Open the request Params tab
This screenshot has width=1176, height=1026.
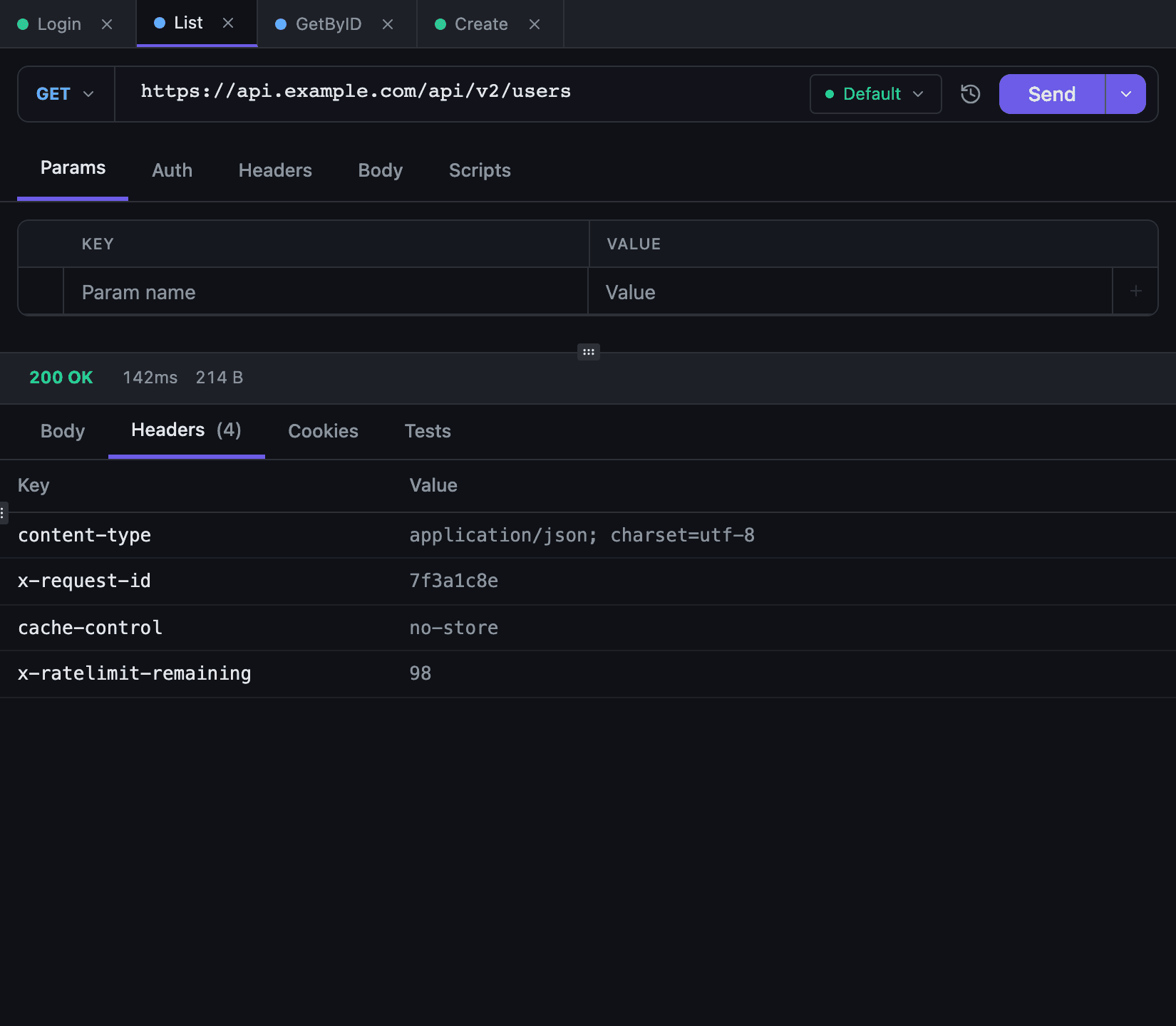[x=73, y=168]
